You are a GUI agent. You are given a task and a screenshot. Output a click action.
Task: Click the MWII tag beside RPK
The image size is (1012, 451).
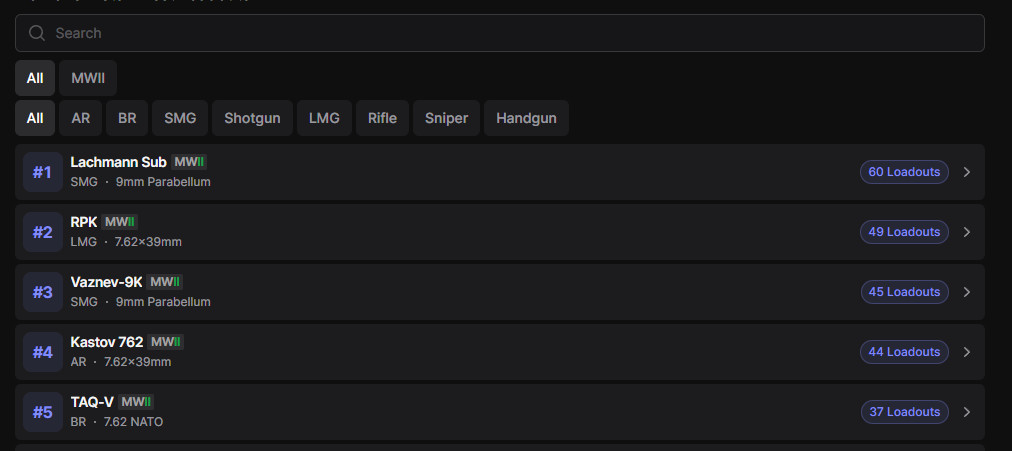[120, 222]
